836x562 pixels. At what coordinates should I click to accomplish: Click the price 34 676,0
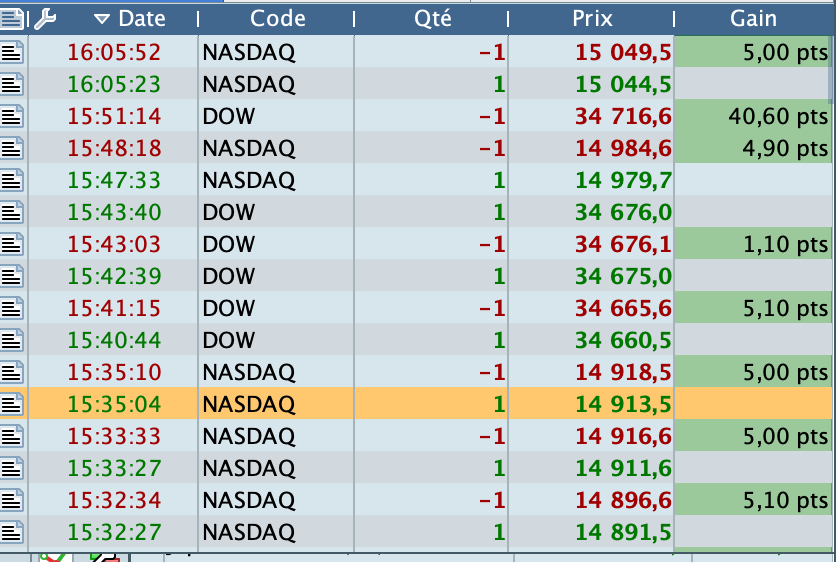click(x=623, y=212)
